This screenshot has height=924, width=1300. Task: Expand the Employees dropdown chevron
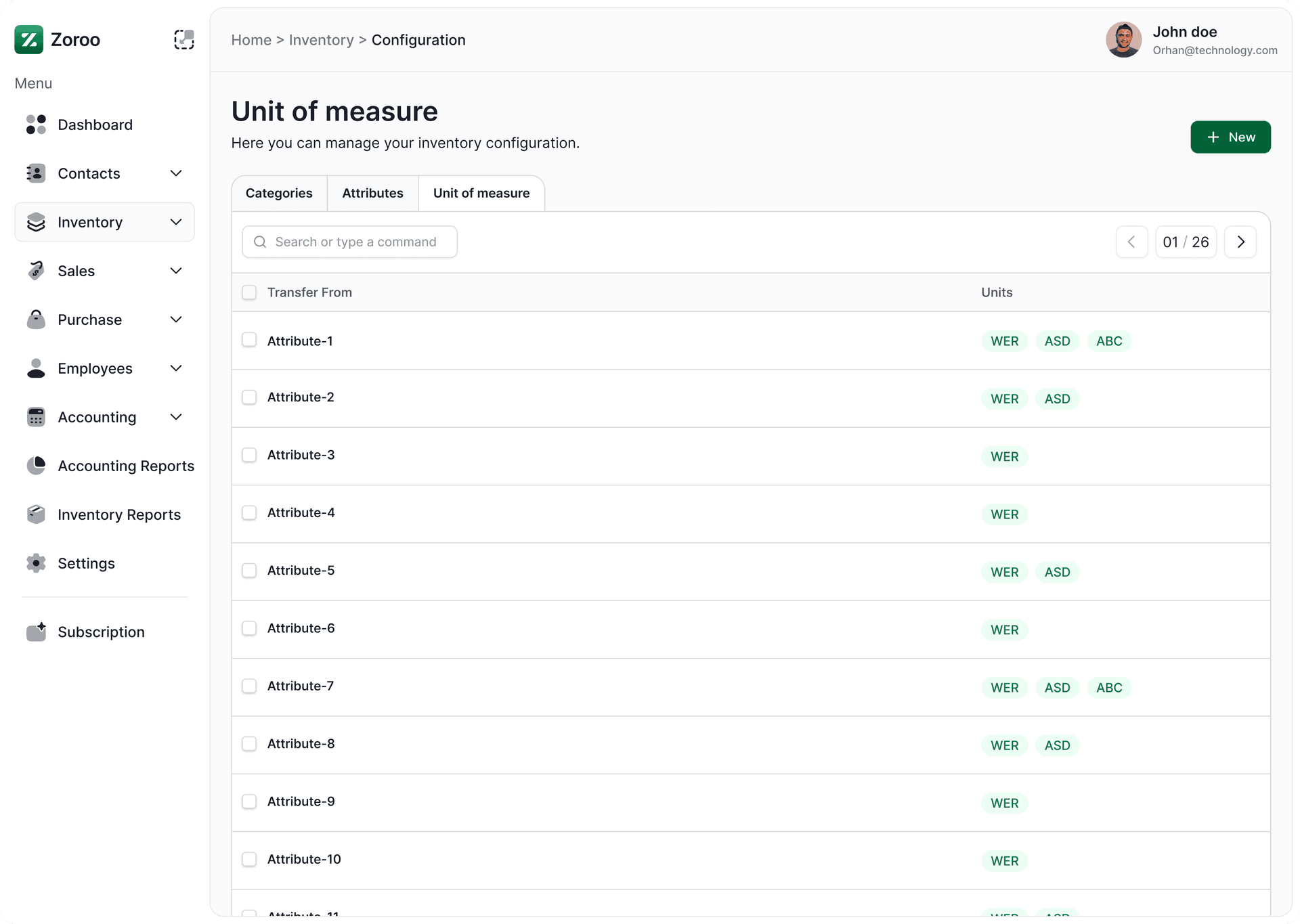point(176,368)
